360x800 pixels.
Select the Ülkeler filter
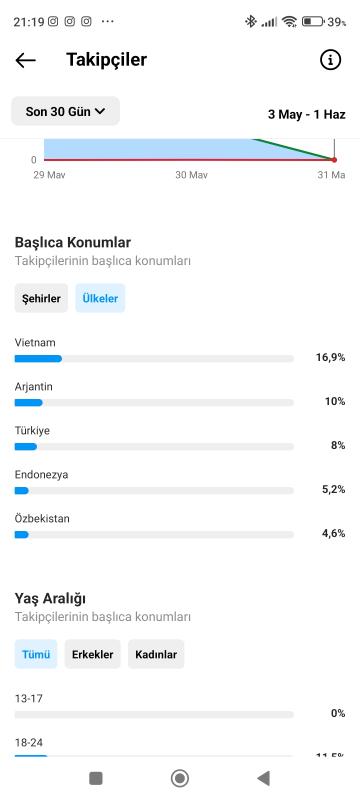(x=100, y=298)
